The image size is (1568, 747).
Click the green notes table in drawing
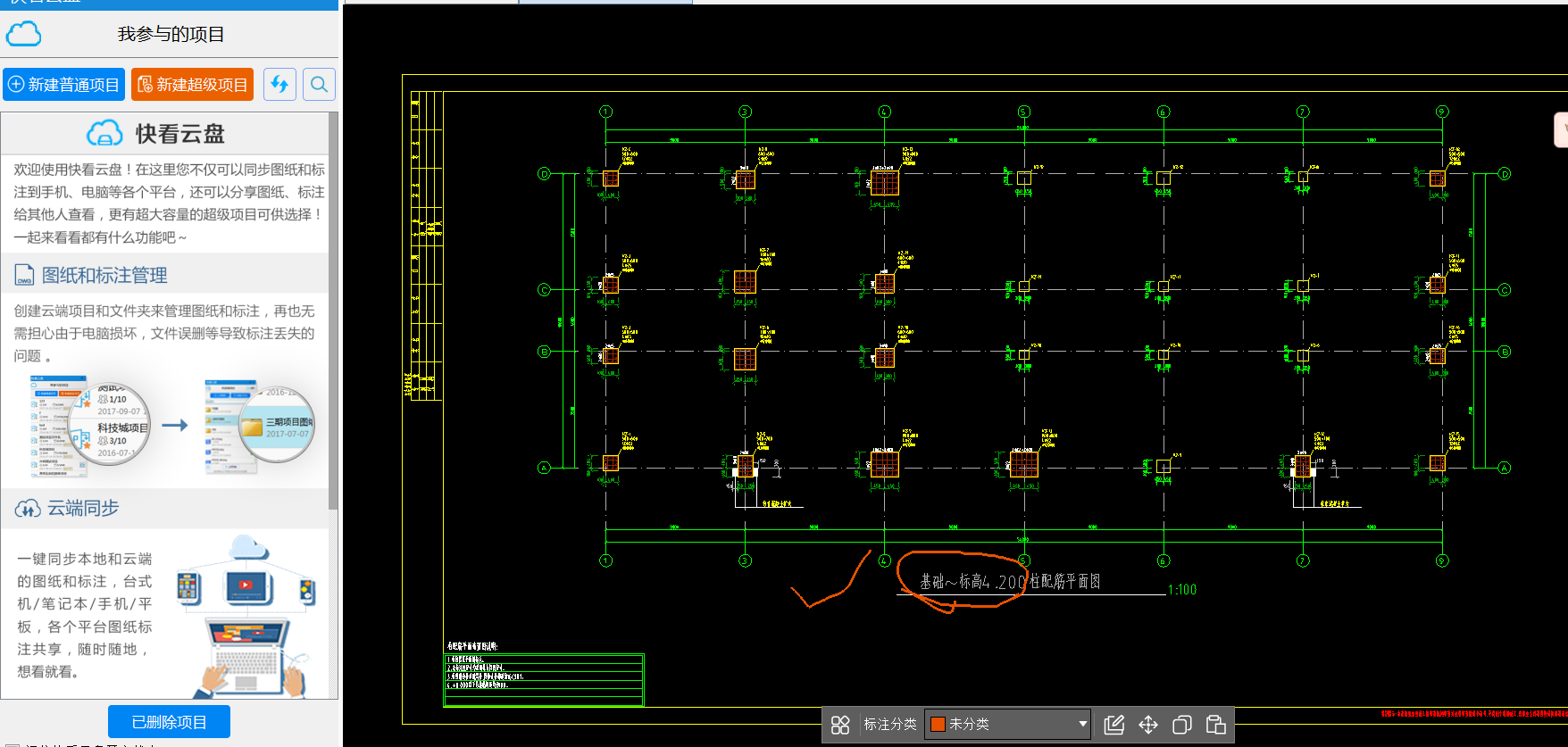[x=543, y=680]
